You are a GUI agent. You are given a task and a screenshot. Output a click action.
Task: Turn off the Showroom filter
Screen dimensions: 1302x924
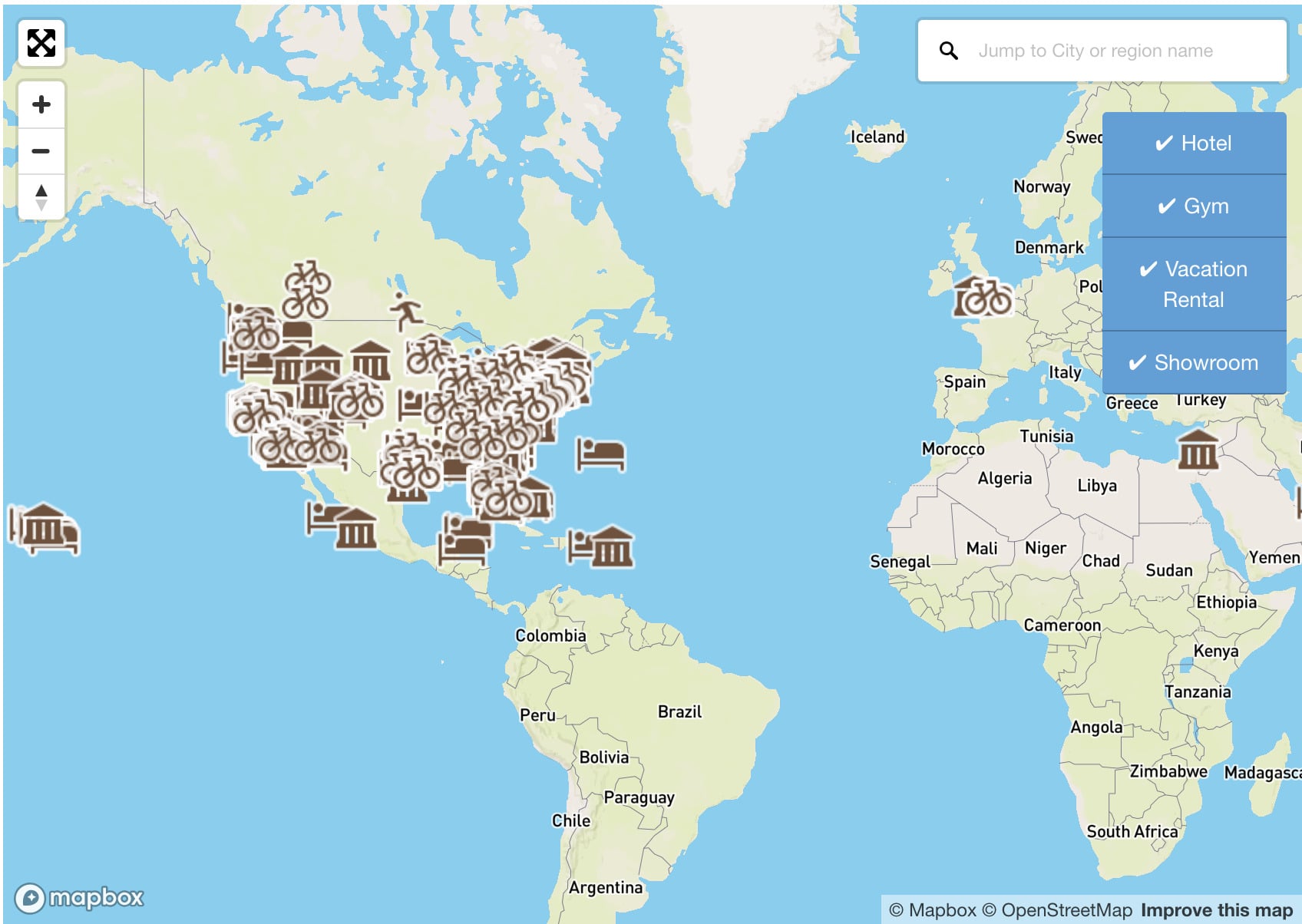[x=1194, y=363]
